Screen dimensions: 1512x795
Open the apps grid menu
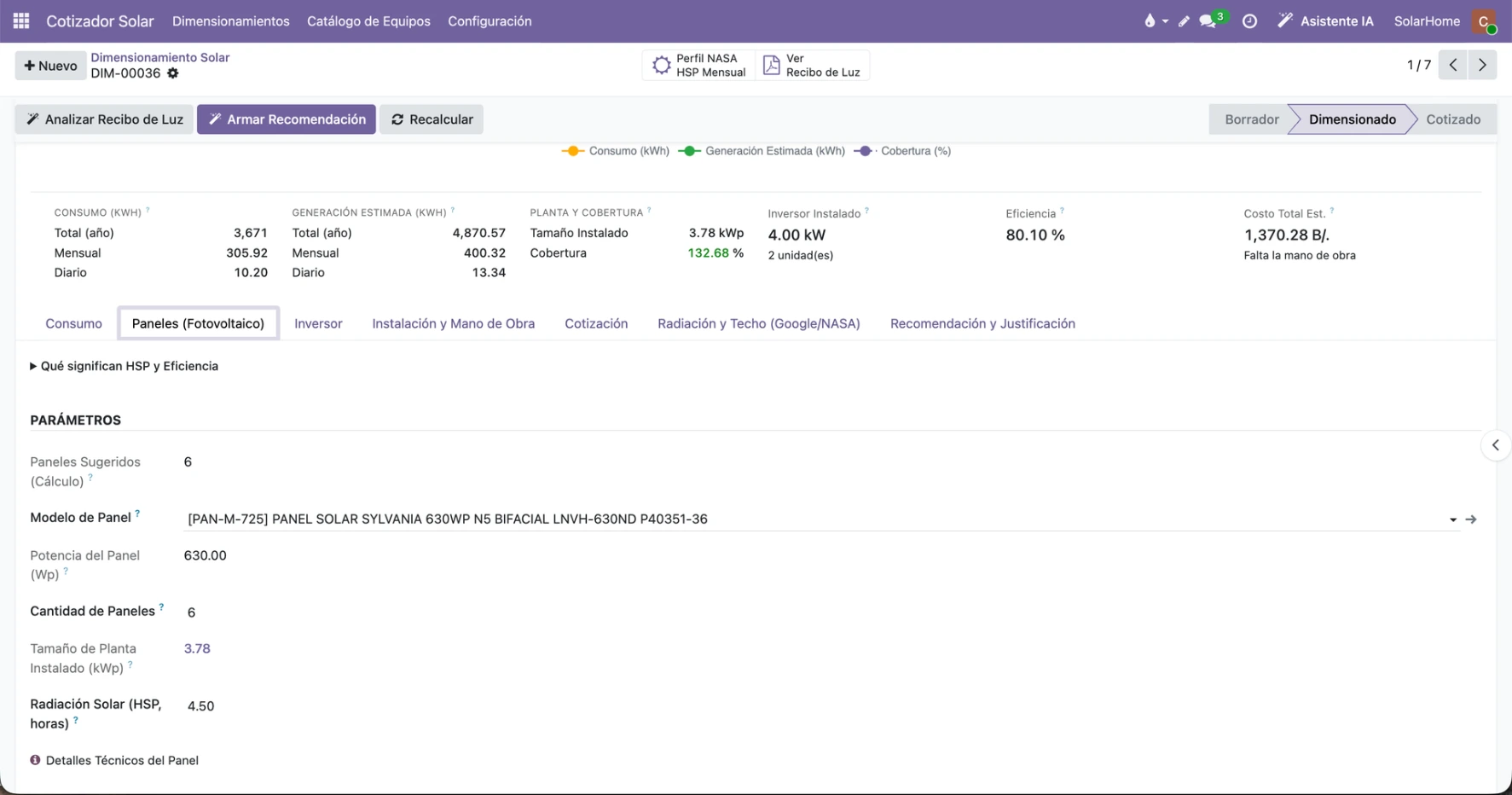tap(21, 20)
